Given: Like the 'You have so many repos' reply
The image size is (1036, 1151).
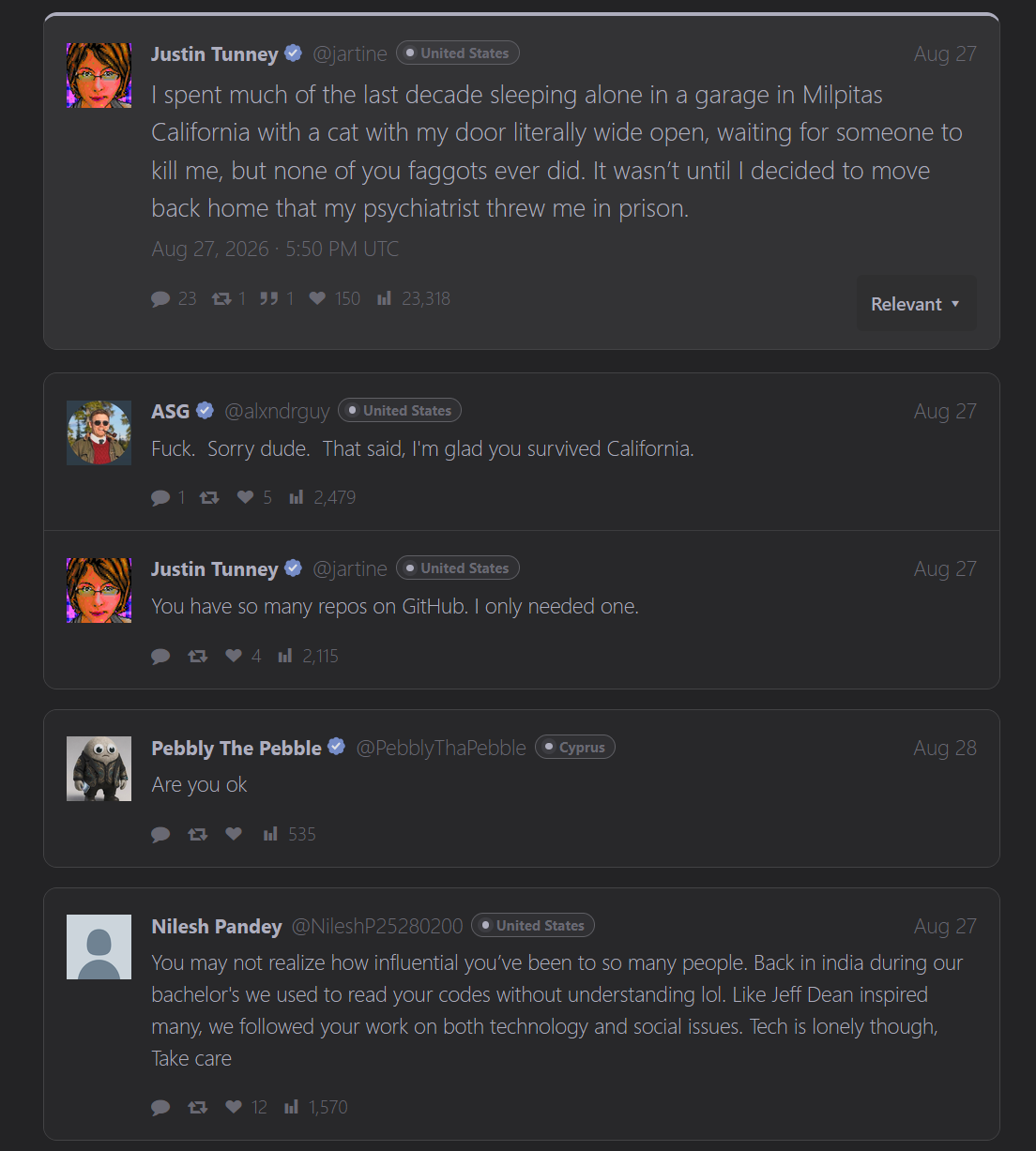Looking at the screenshot, I should point(234,656).
